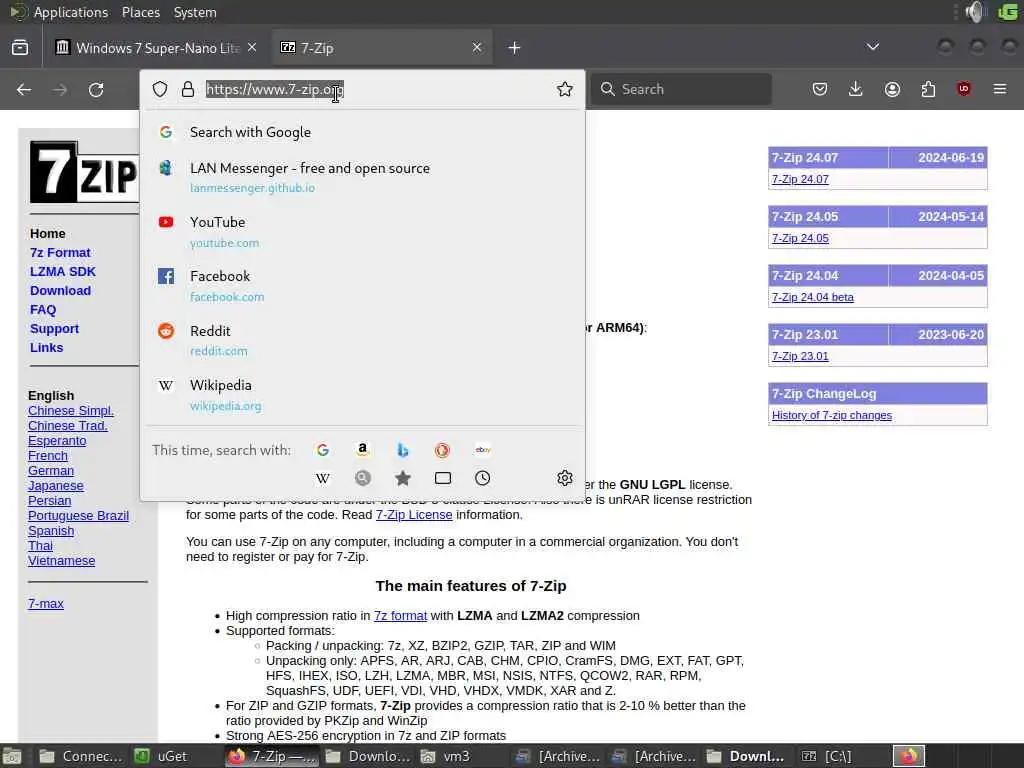
Task: Pick the Wikipedia suggestion
Action: [x=362, y=395]
